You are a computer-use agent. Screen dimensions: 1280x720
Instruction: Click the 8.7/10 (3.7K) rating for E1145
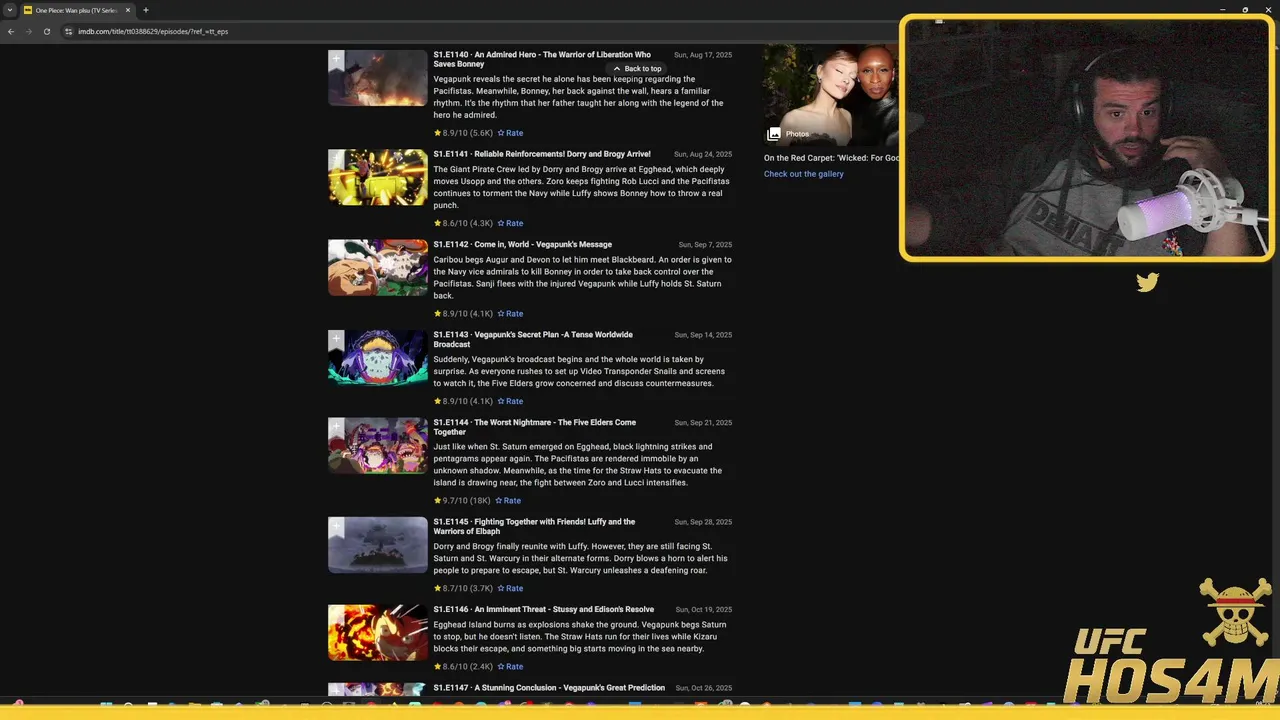[x=464, y=588]
